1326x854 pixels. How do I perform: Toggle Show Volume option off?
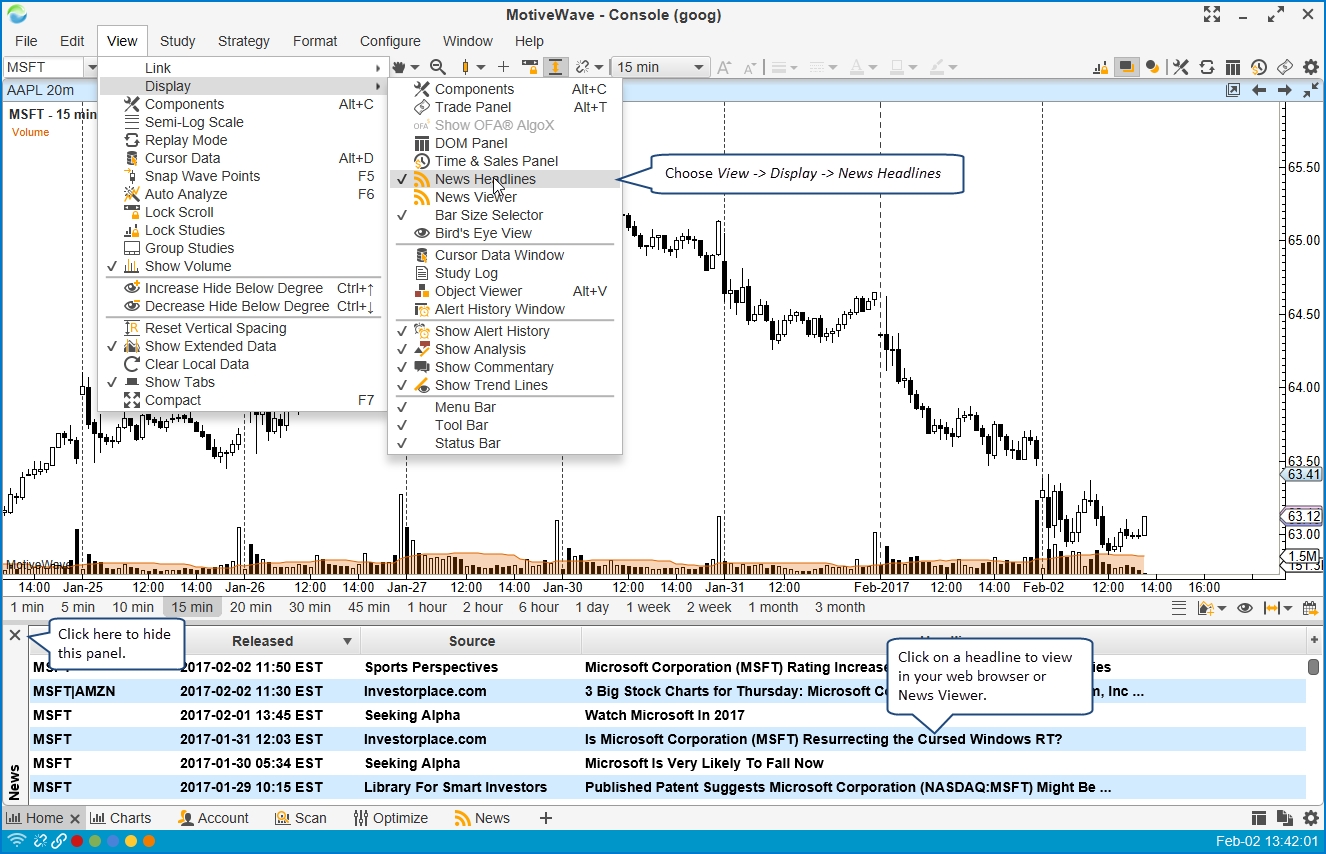pyautogui.click(x=187, y=266)
